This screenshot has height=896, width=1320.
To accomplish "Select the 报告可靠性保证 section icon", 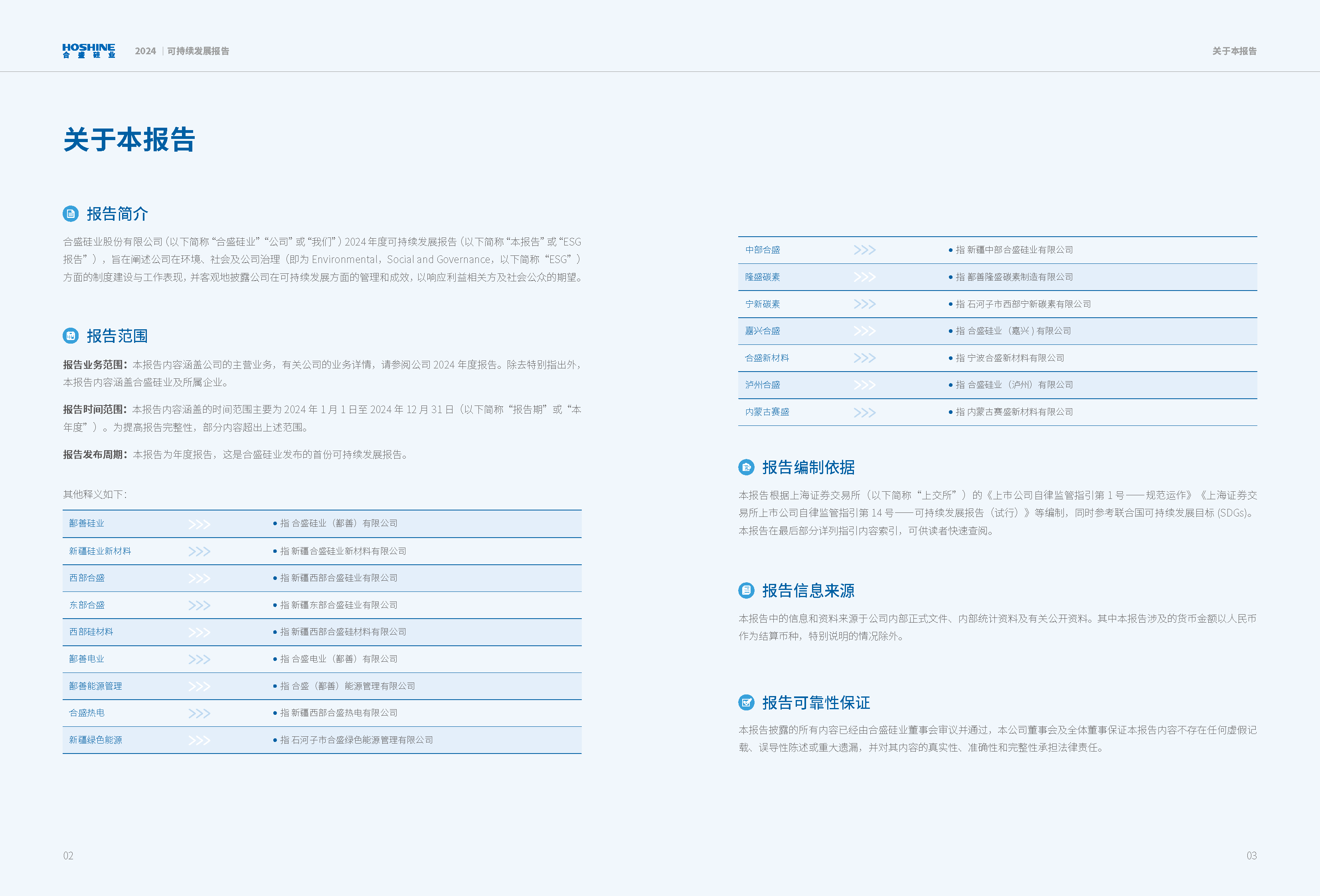I will pos(746,703).
